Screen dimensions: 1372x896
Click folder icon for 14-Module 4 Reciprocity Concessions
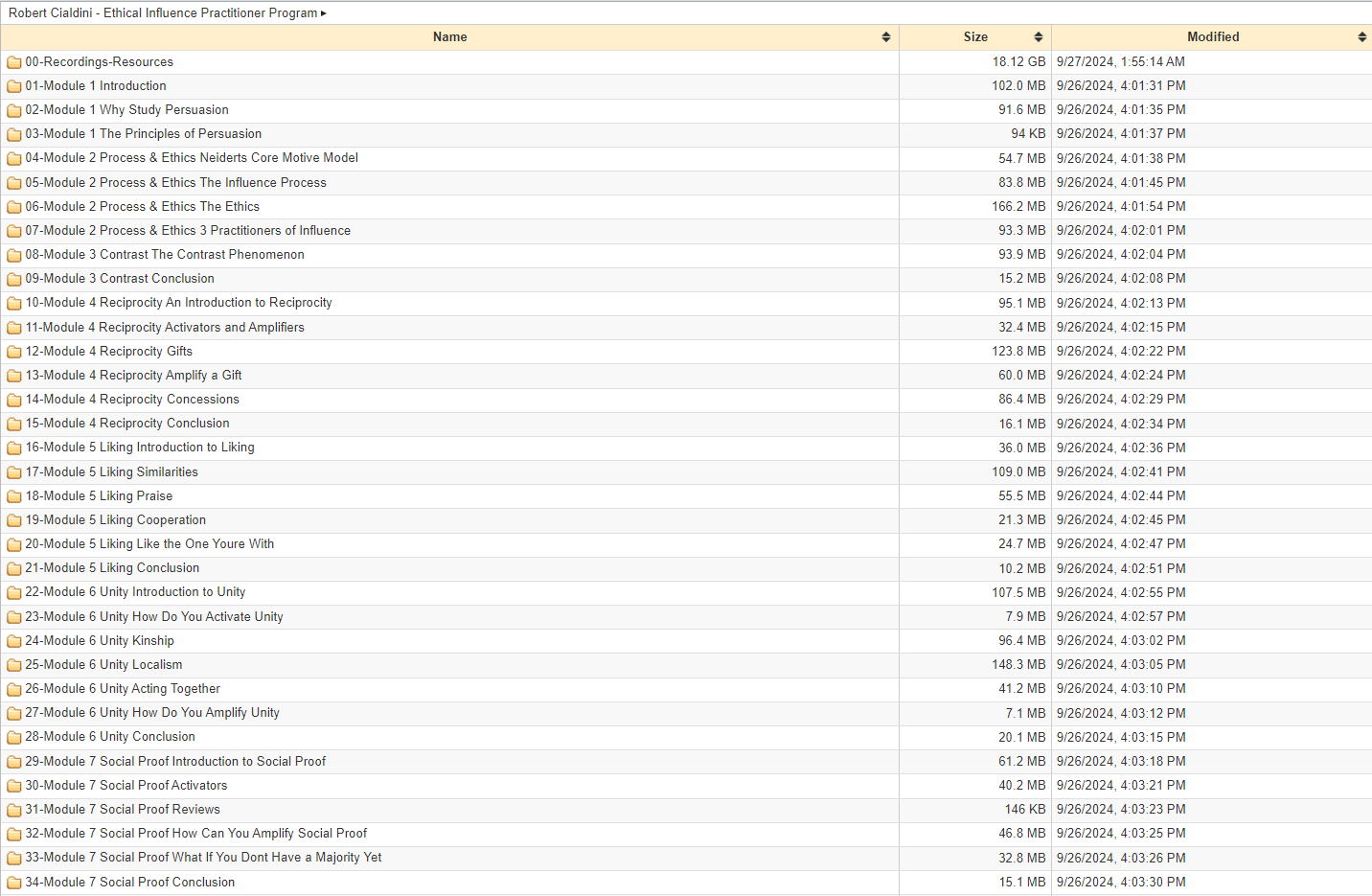click(14, 400)
